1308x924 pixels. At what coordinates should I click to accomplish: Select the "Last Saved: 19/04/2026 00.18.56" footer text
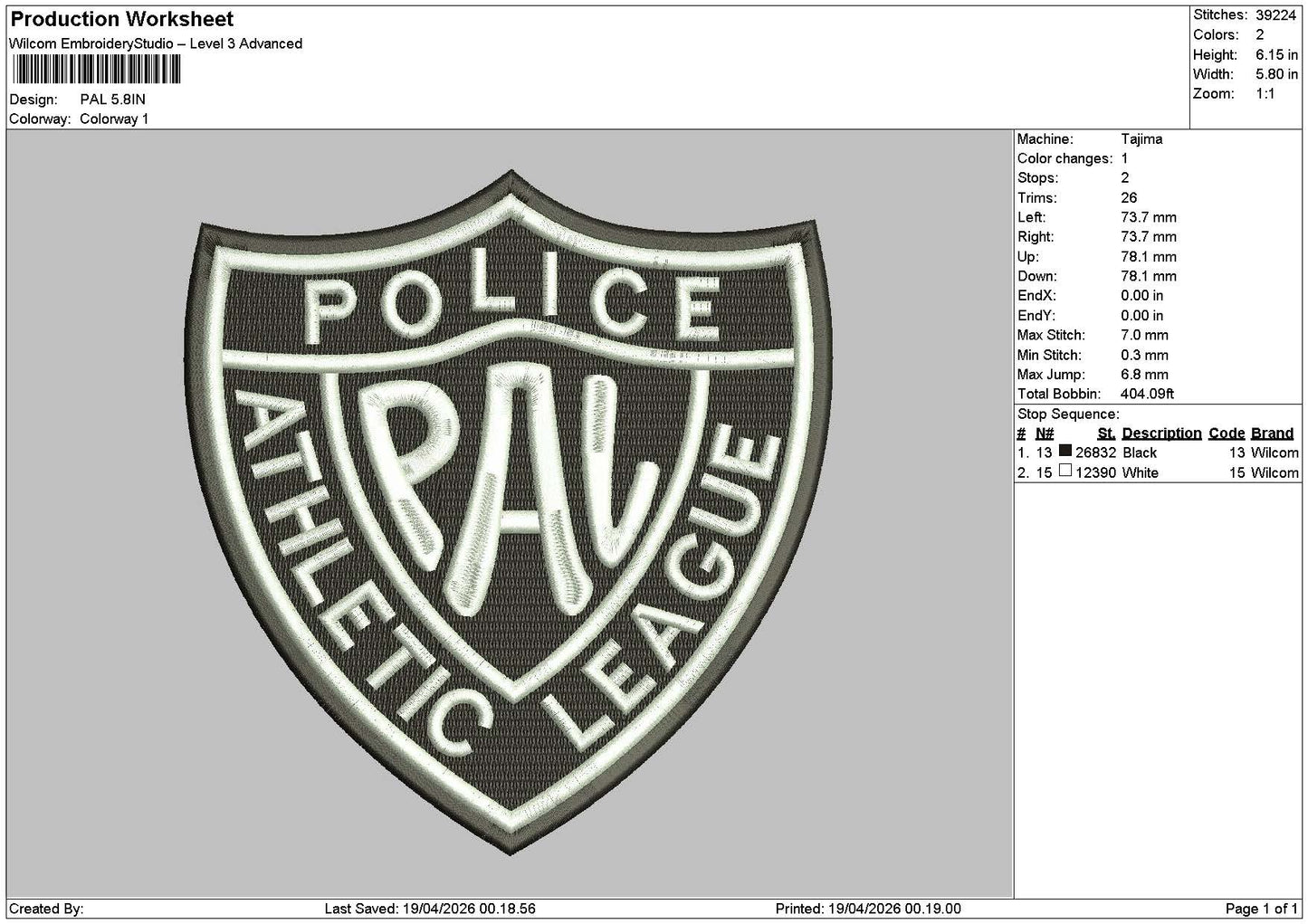430,909
